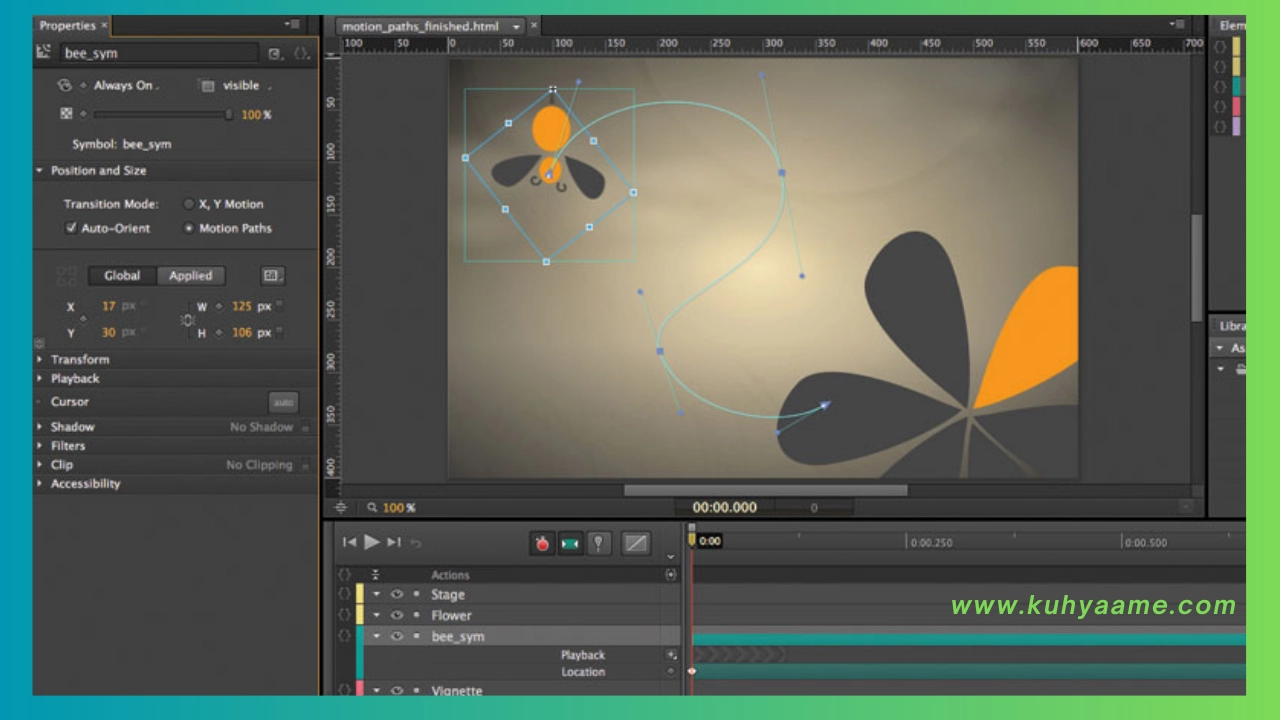1280x720 pixels.
Task: Click the opacity checkerboard icon
Action: click(x=66, y=114)
